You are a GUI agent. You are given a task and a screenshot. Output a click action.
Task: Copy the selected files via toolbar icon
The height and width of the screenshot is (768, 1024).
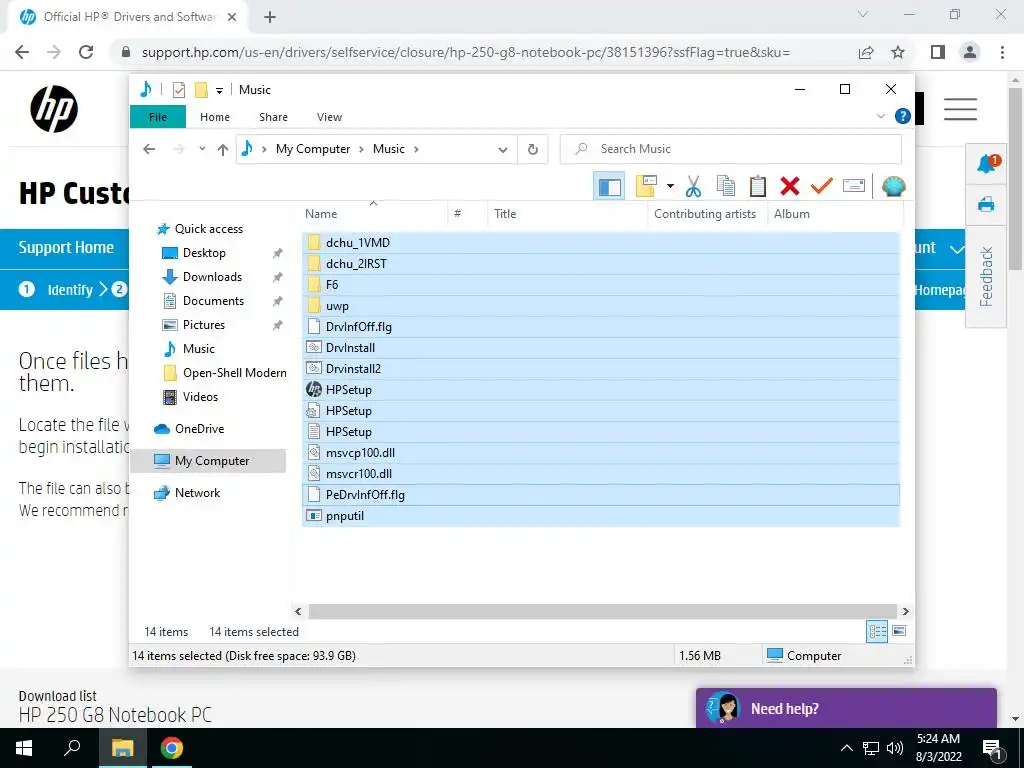726,187
